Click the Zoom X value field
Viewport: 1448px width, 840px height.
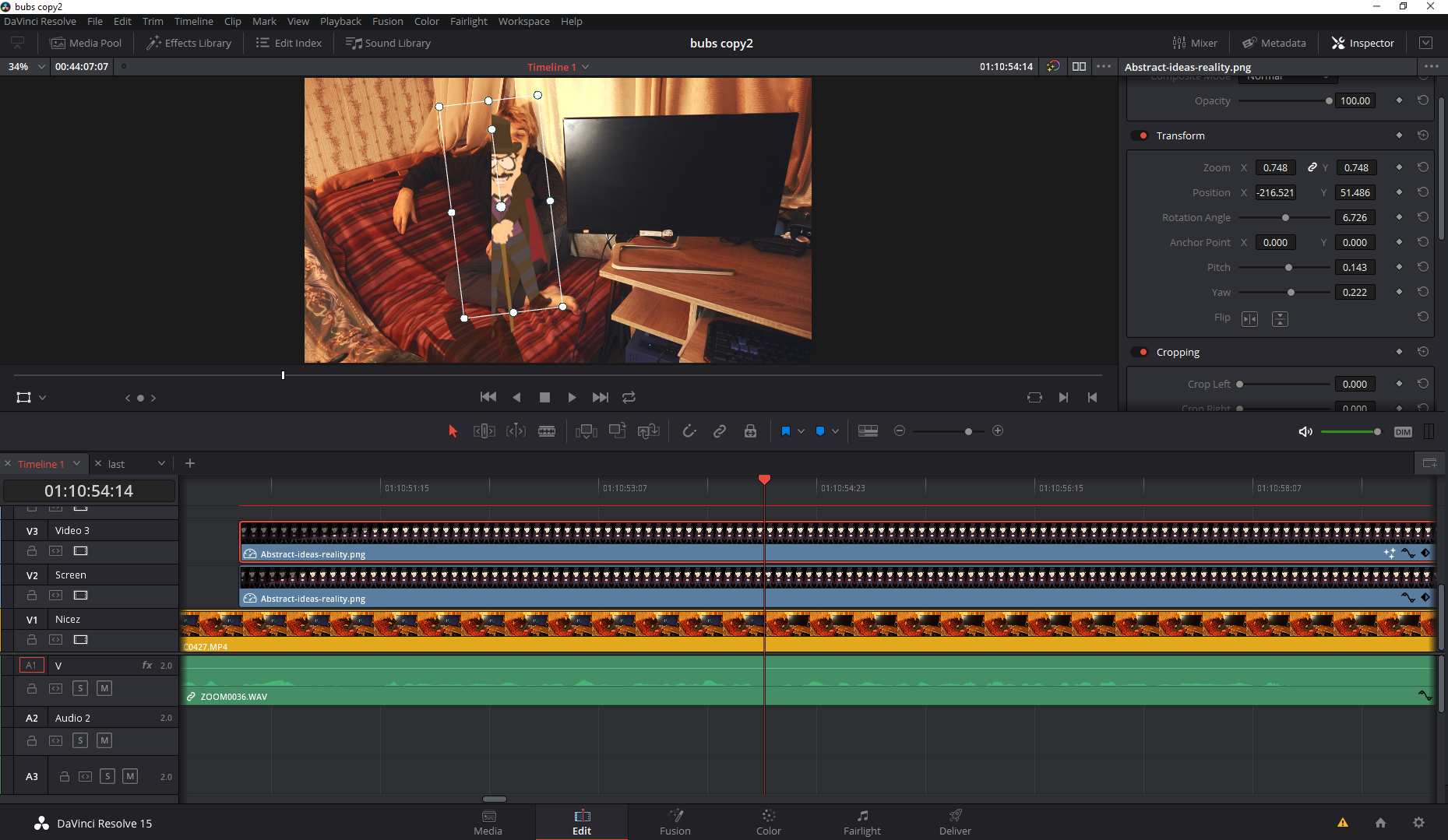pos(1275,167)
